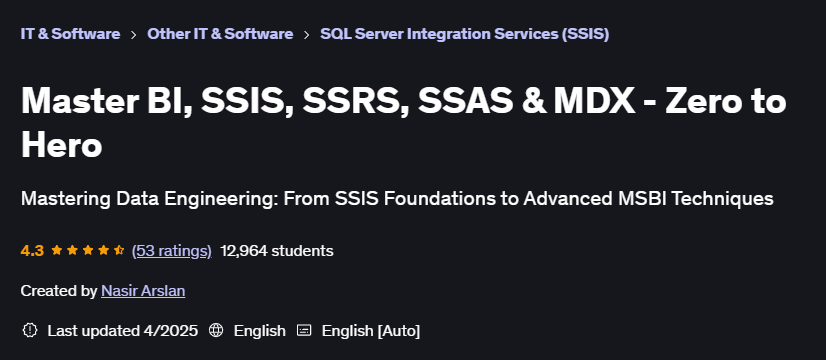Open SQL Server Integration Services (SSIS) breadcrumb
This screenshot has height=360, width=826.
(x=464, y=34)
